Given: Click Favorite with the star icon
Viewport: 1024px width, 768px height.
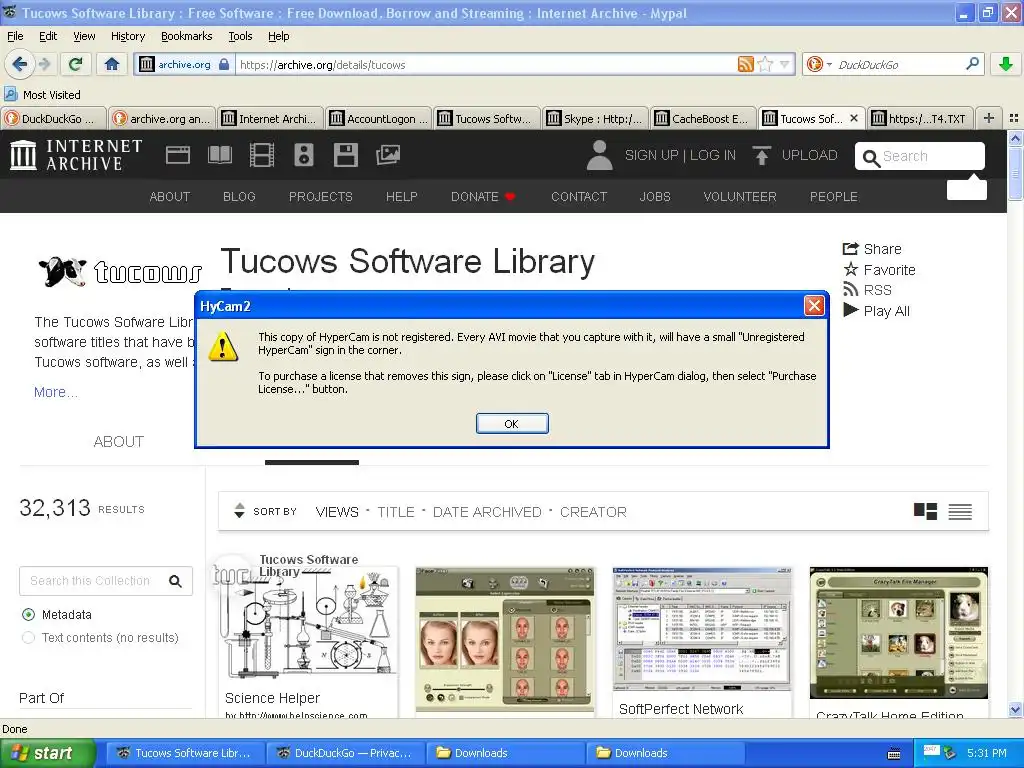Looking at the screenshot, I should click(879, 270).
